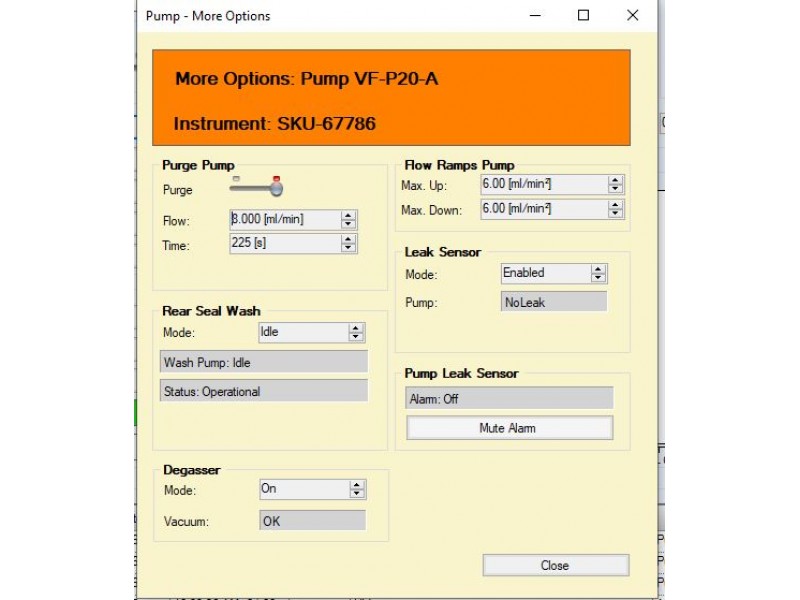This screenshot has height=600, width=800.
Task: Toggle the Purge pump slider switch
Action: tap(256, 187)
